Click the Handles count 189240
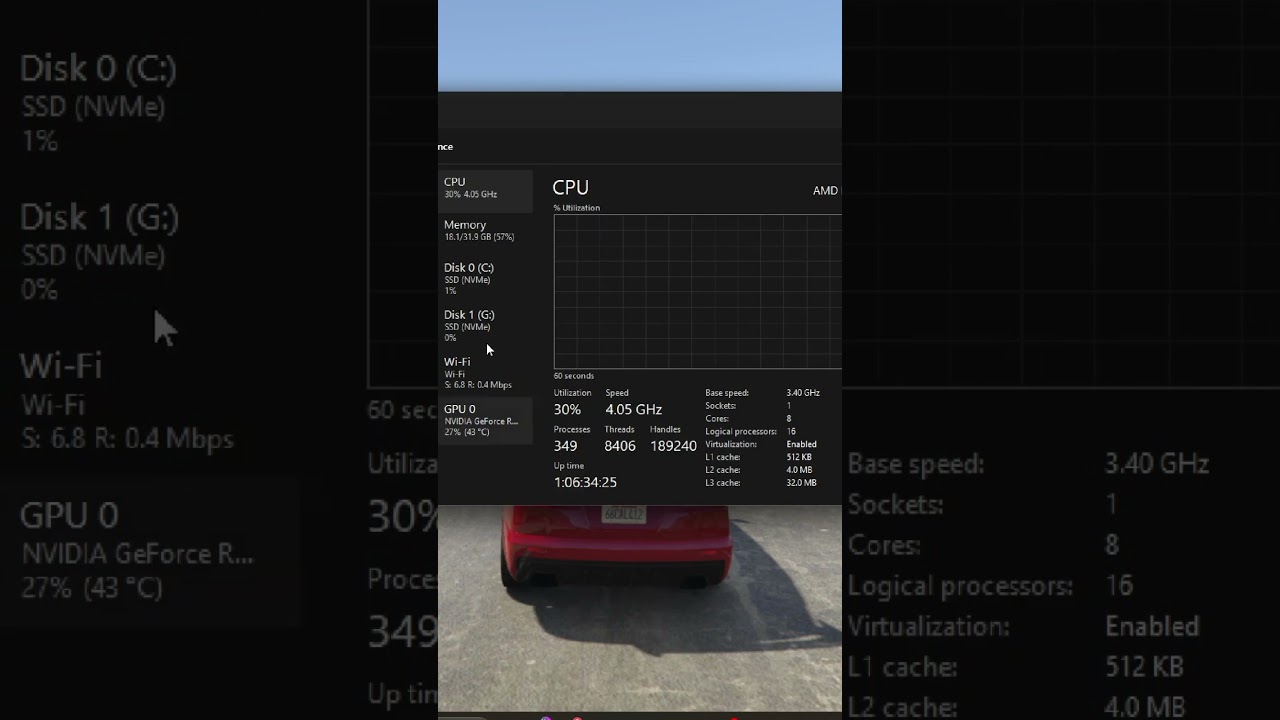1280x720 pixels. click(x=673, y=446)
